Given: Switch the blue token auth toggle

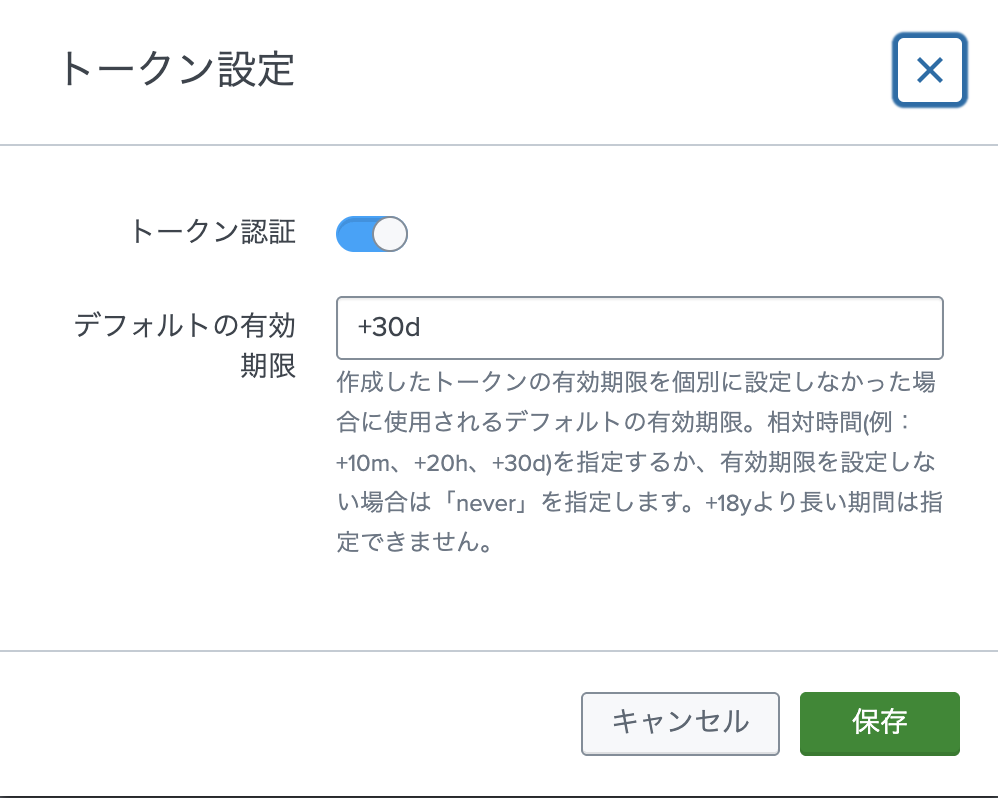Looking at the screenshot, I should (372, 233).
